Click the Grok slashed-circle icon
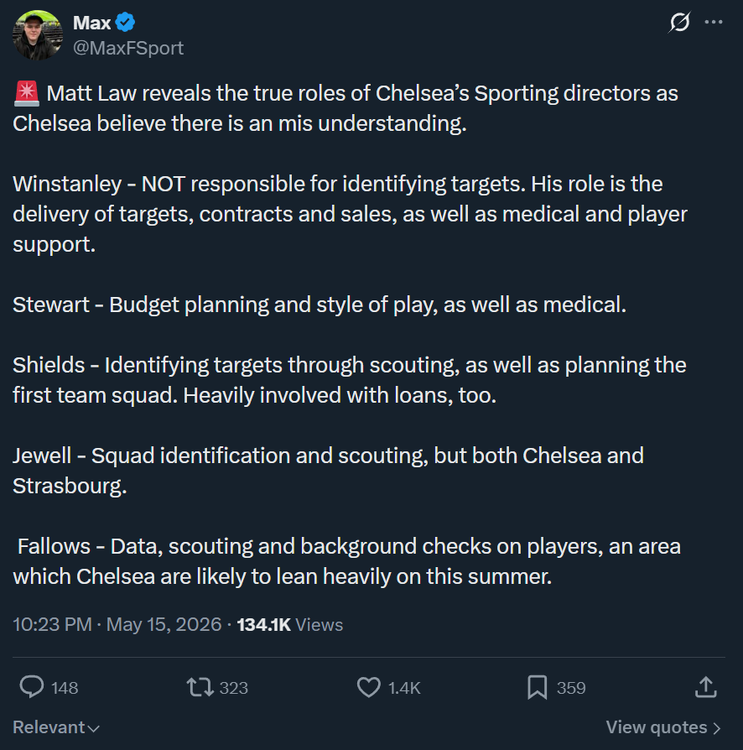The image size is (743, 750). coord(679,22)
